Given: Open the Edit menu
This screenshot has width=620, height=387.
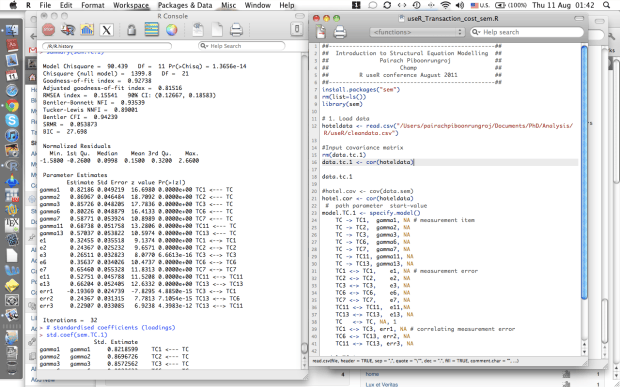Looking at the screenshot, I should (66, 5).
